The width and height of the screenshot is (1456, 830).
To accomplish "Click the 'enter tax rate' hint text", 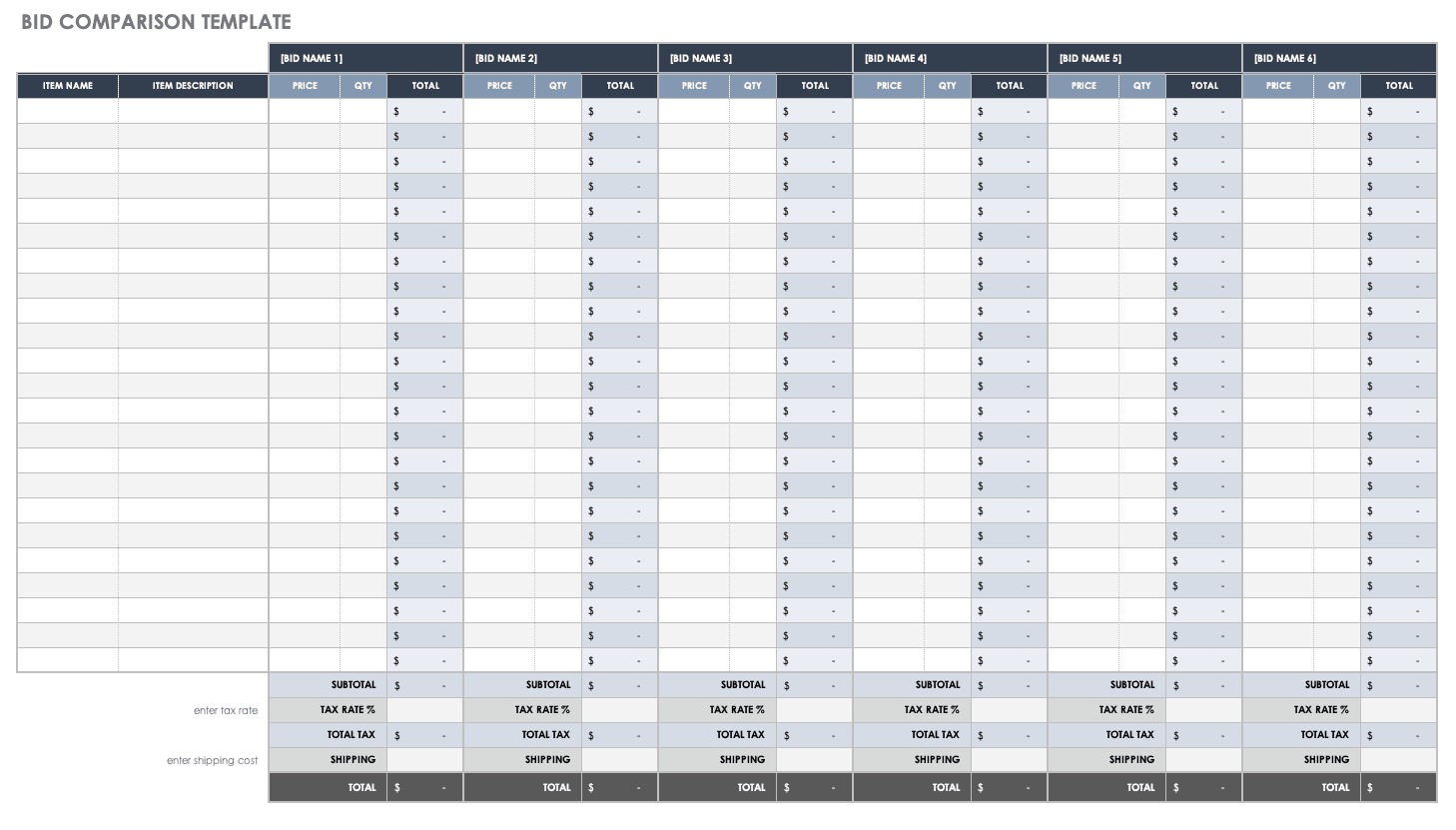I will [x=226, y=710].
